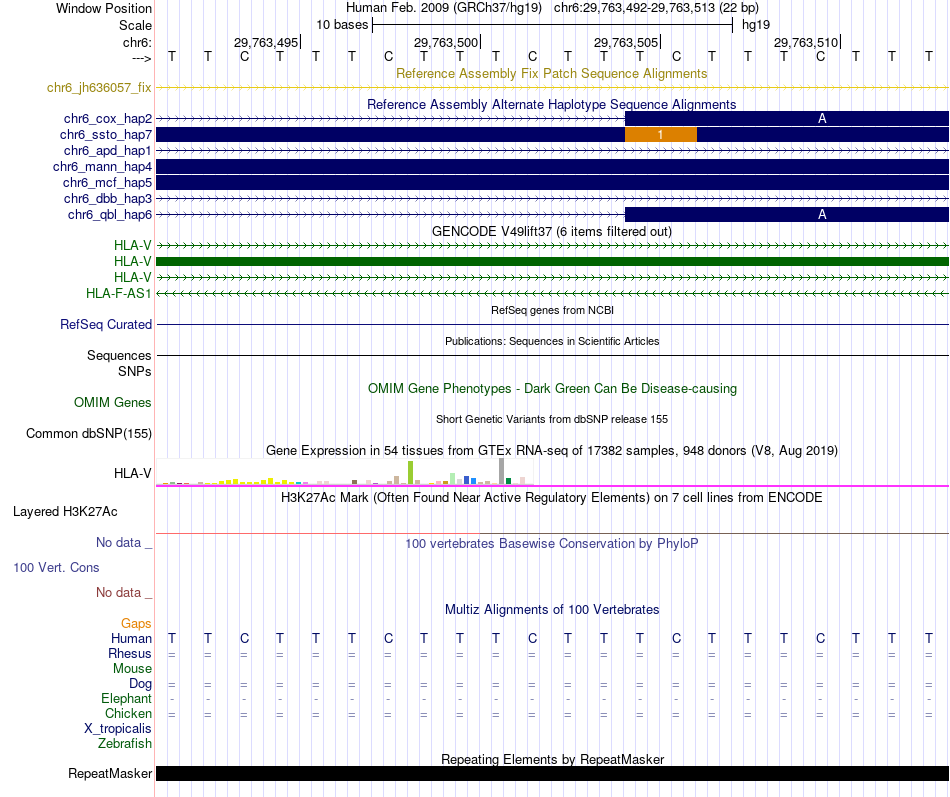Viewport: 950px width, 797px height.
Task: Click the 100 Vert. Cons label
Action: point(56,567)
